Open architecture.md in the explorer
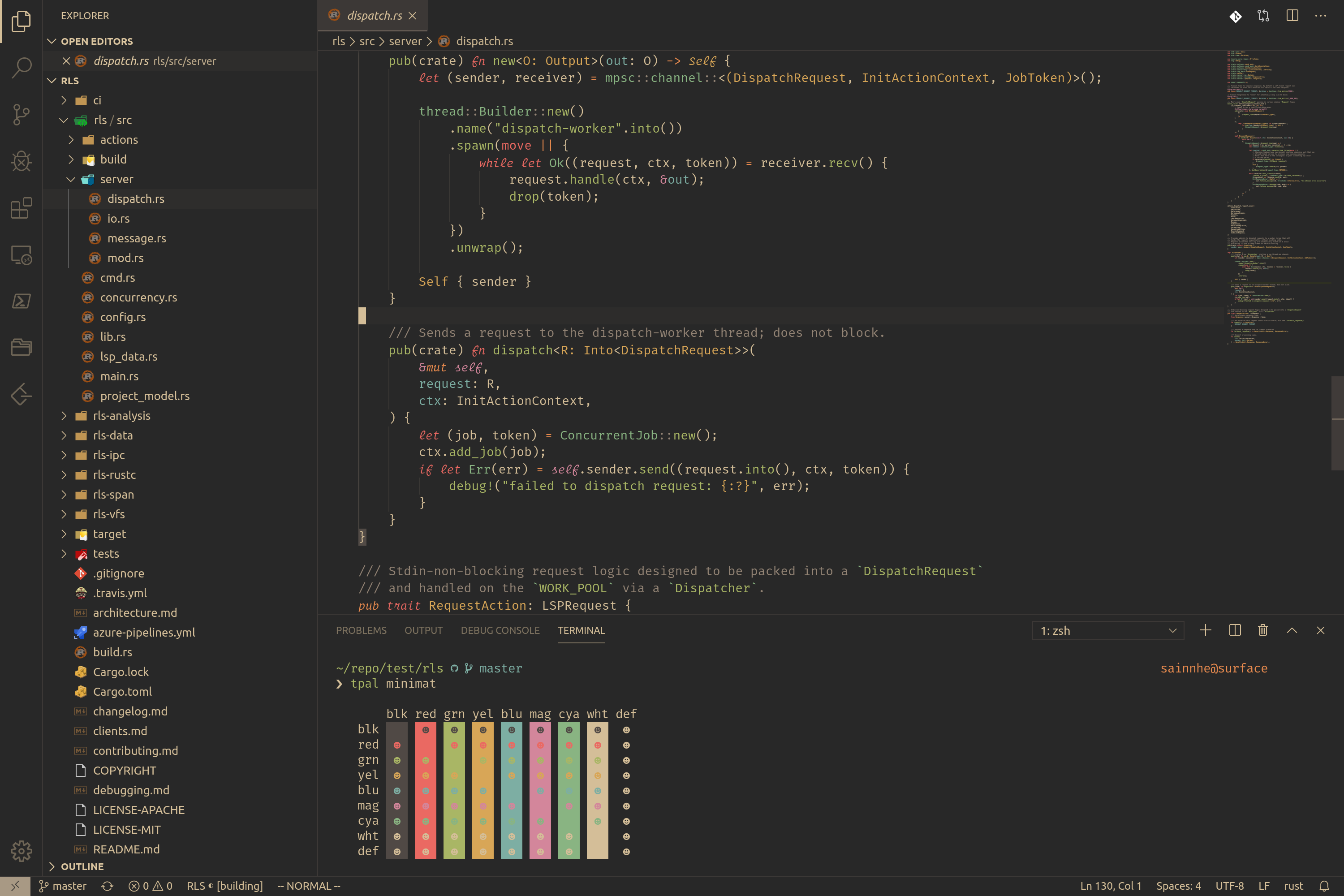1344x896 pixels. click(135, 612)
